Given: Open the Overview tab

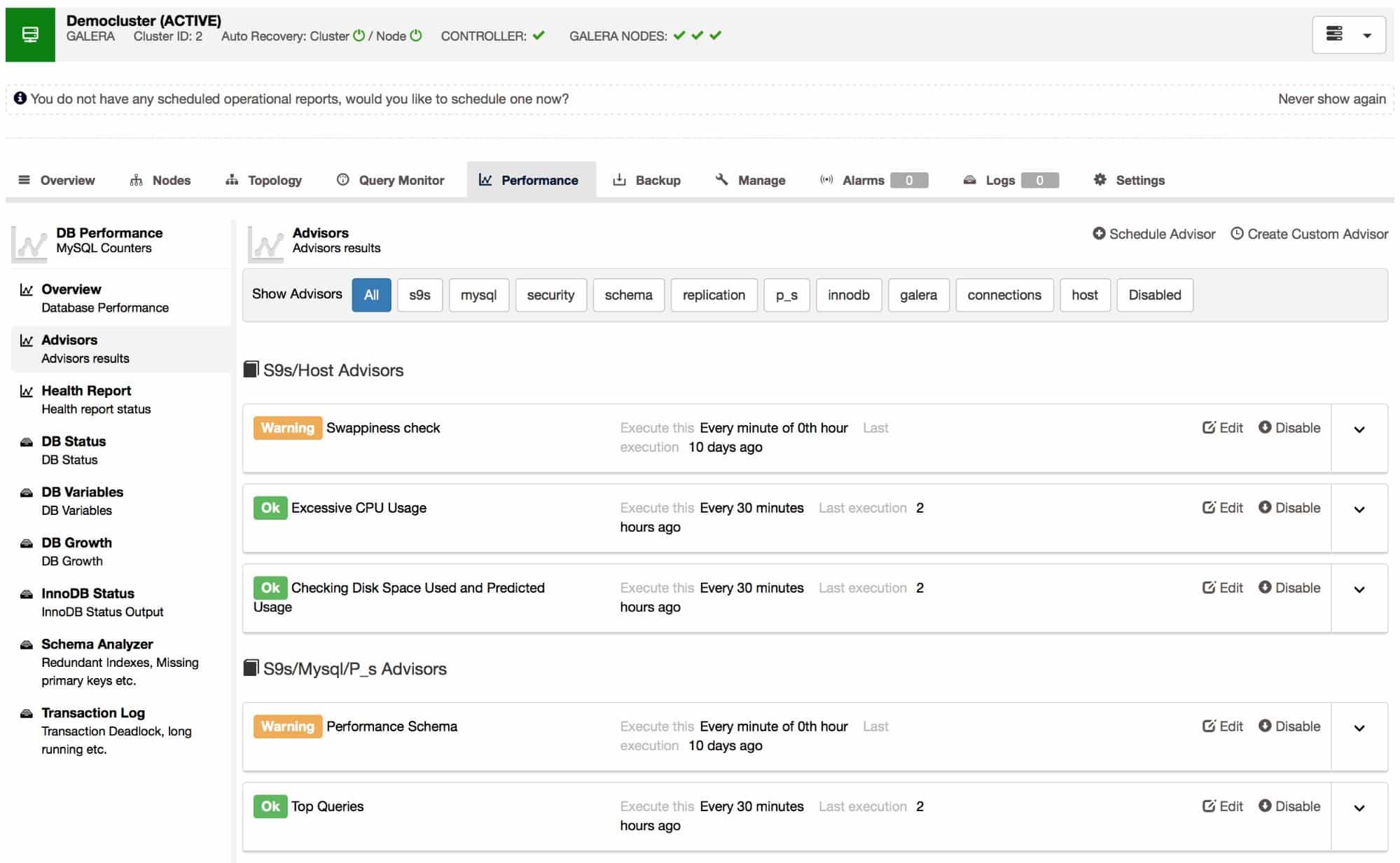Looking at the screenshot, I should point(57,180).
